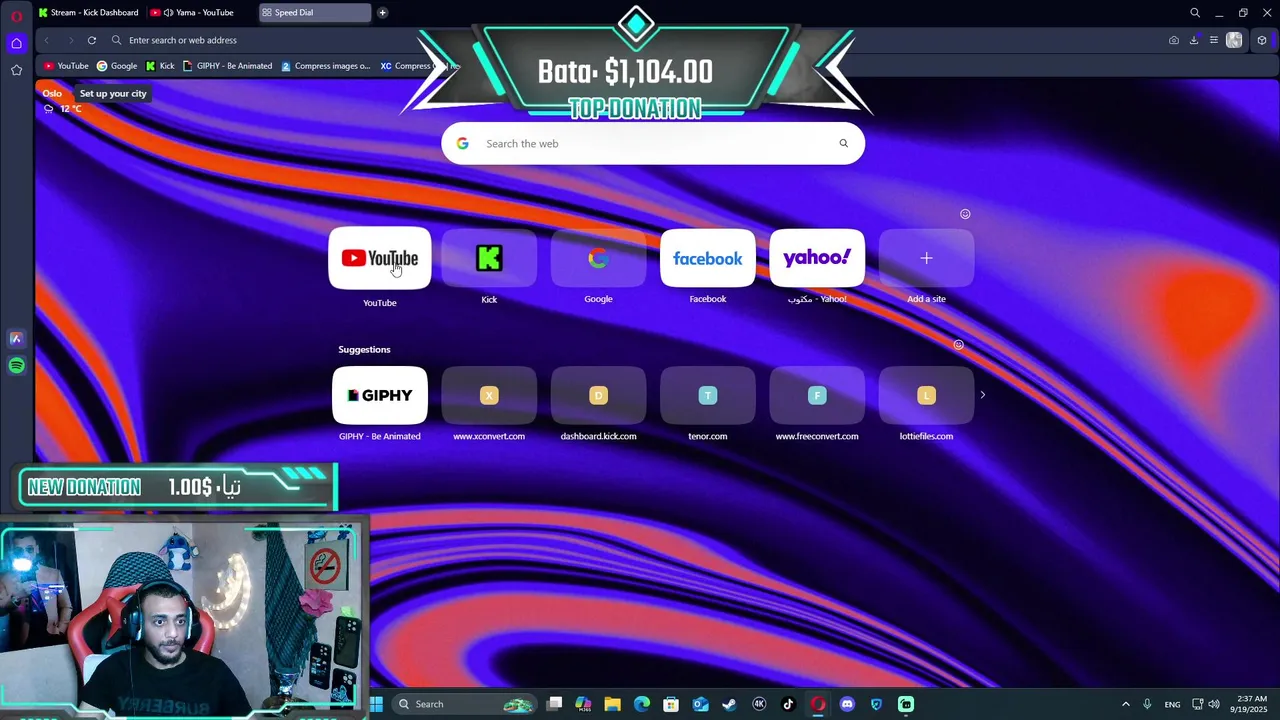Viewport: 1280px width, 720px height.
Task: Click the Opera icon in the taskbar
Action: [x=818, y=704]
